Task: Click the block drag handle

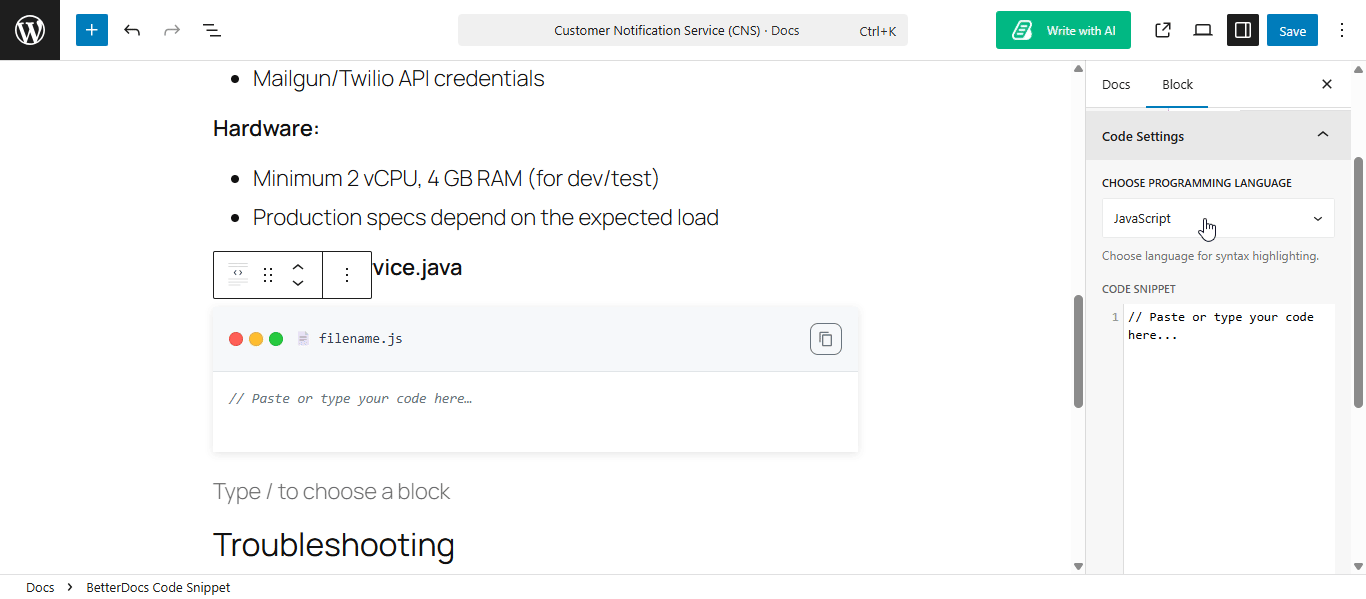Action: (x=268, y=275)
